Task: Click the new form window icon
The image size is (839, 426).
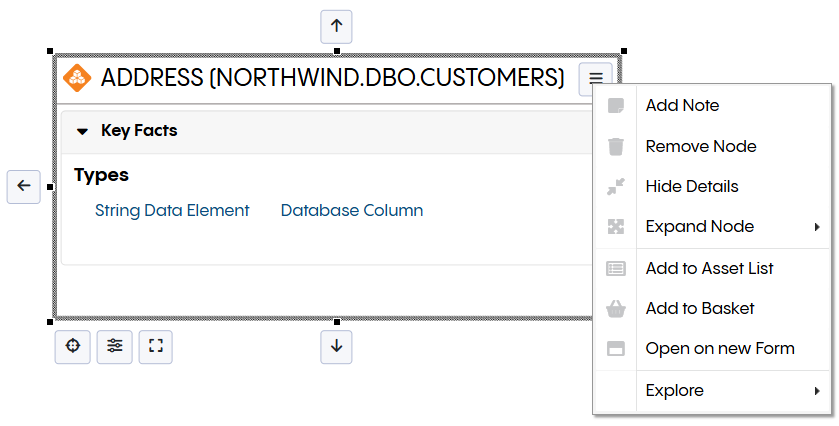Action: (616, 349)
